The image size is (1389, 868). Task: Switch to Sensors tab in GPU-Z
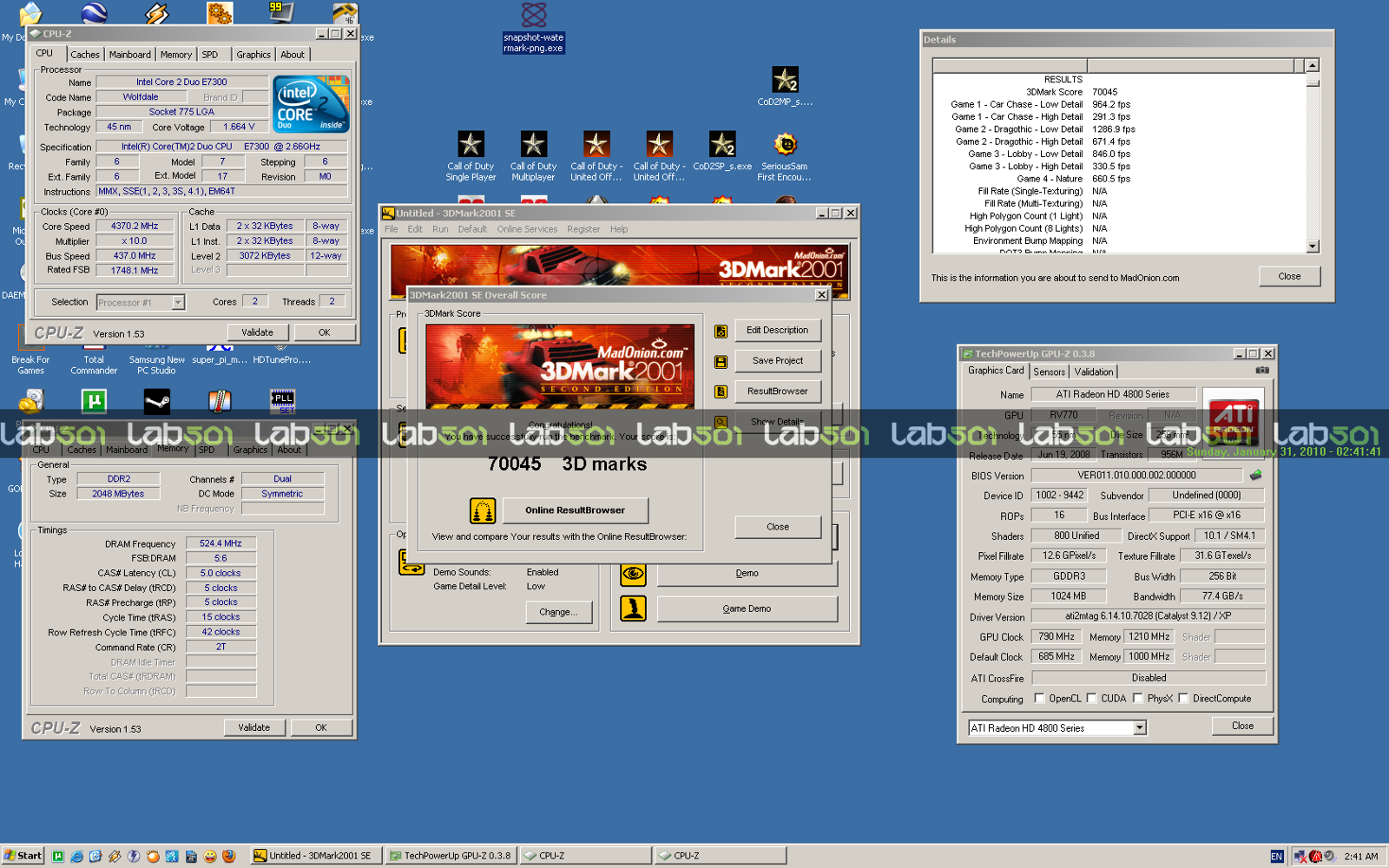coord(1049,372)
